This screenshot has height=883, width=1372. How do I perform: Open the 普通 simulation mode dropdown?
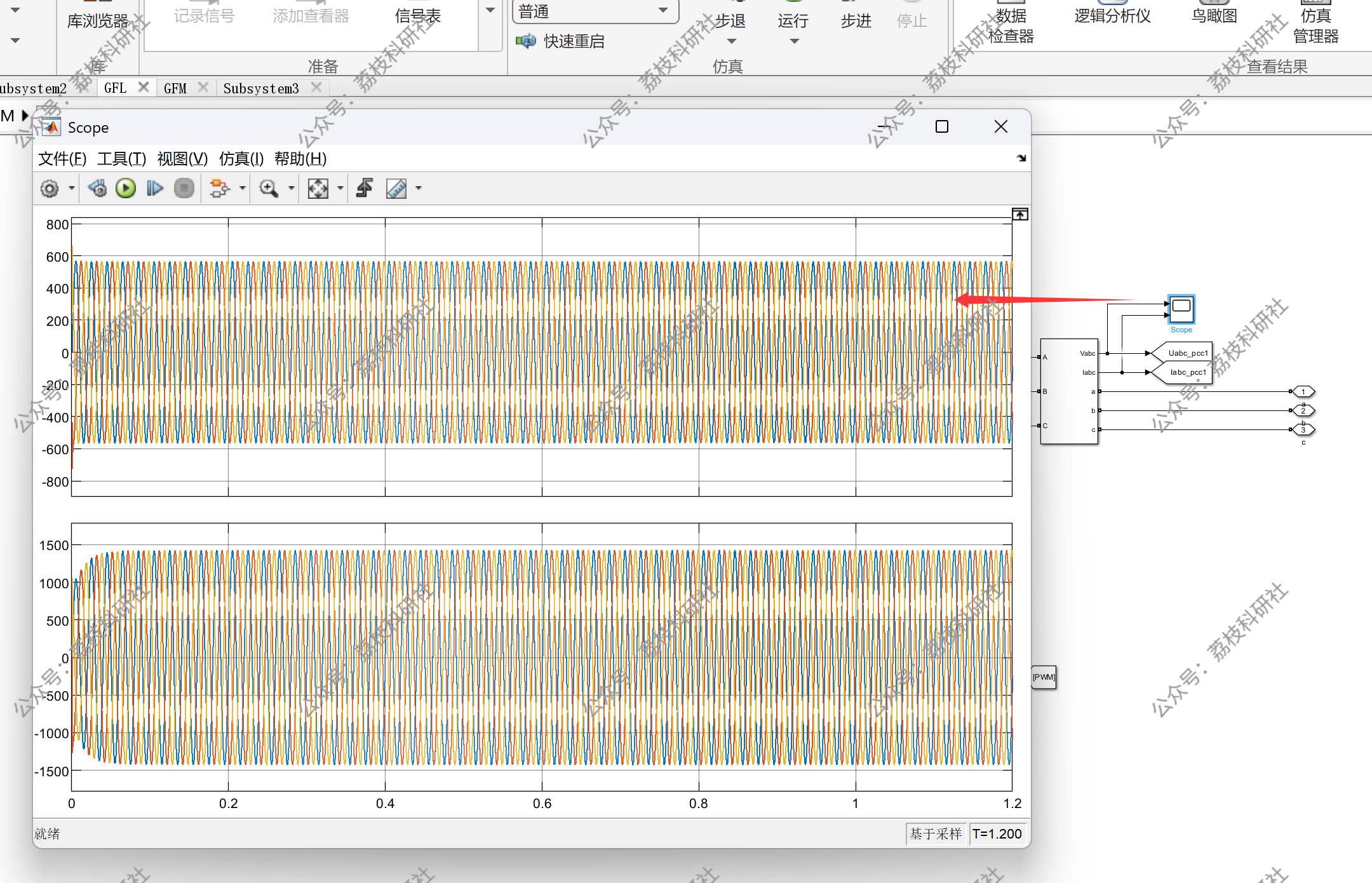(x=596, y=11)
